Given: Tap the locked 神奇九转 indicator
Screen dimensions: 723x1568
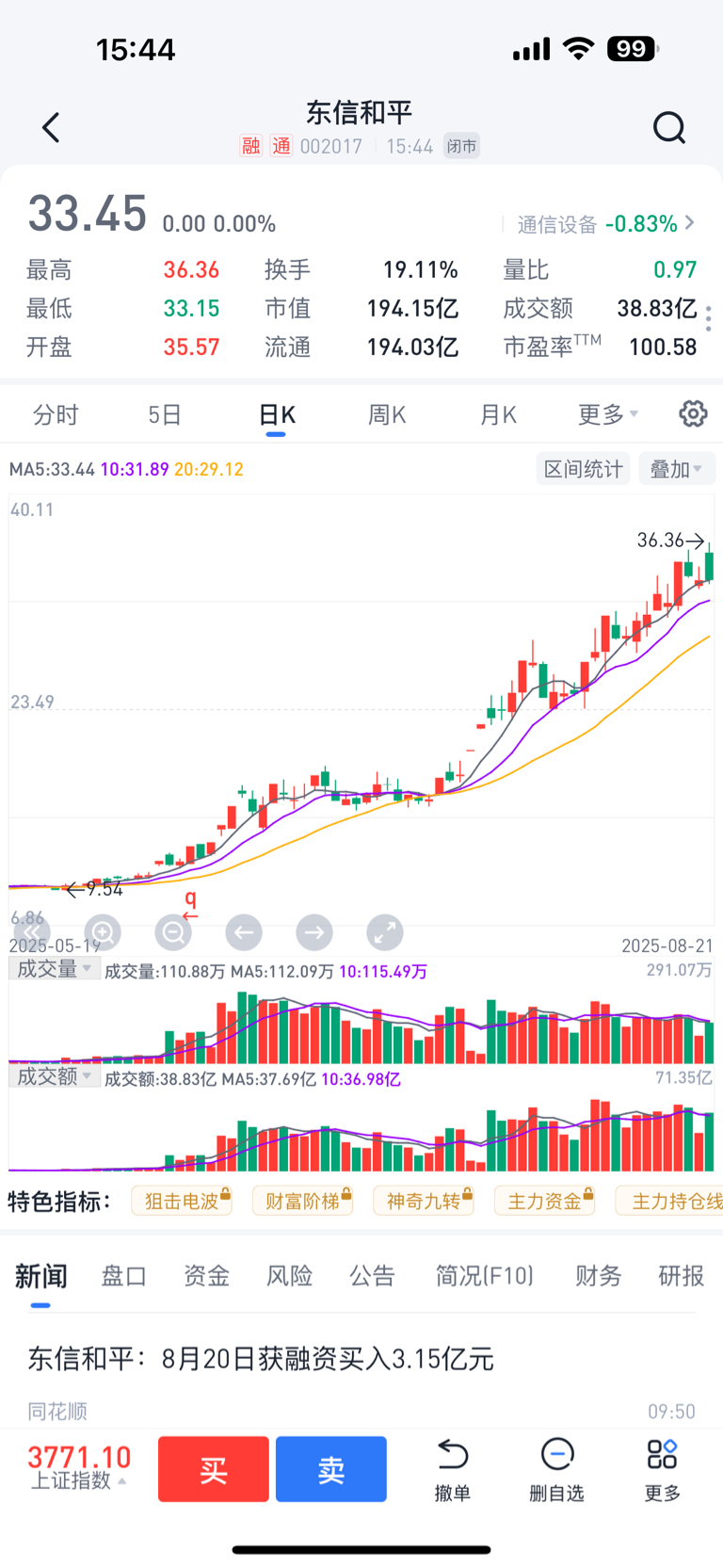Looking at the screenshot, I should [x=424, y=1201].
